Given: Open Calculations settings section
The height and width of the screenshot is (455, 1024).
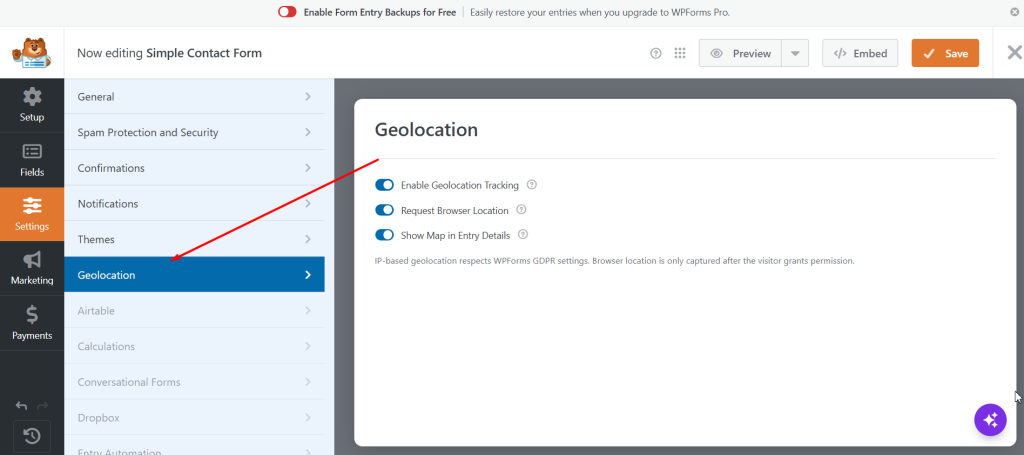Looking at the screenshot, I should [x=194, y=347].
